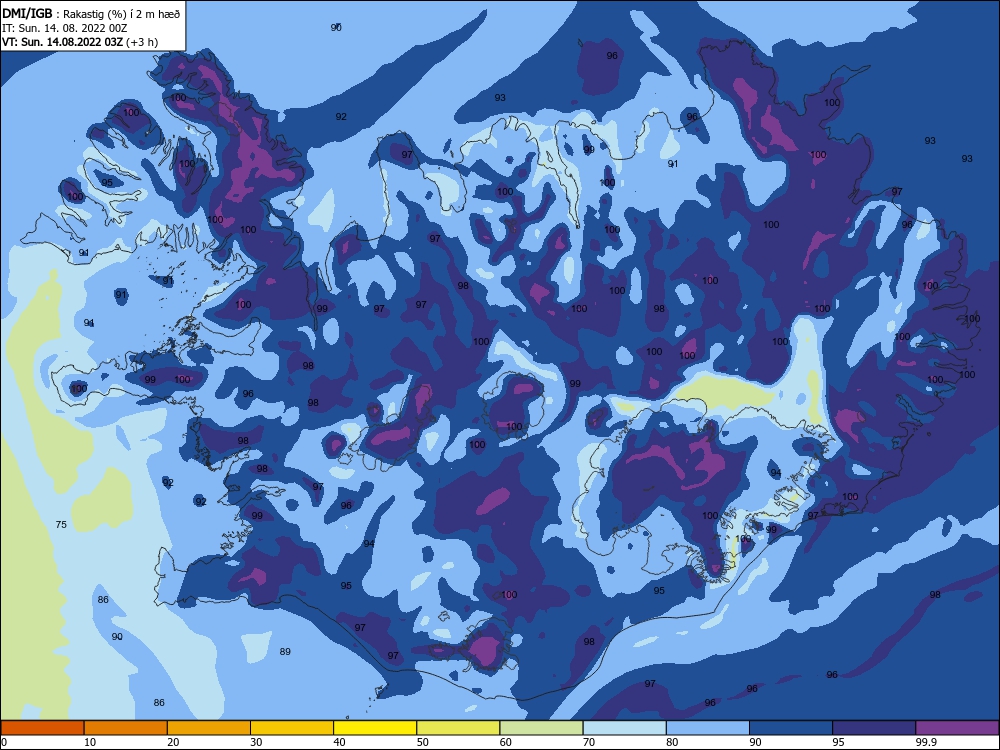Image resolution: width=1000 pixels, height=750 pixels.
Task: Click the purple legend swatch above 99.9
Action: tap(957, 728)
